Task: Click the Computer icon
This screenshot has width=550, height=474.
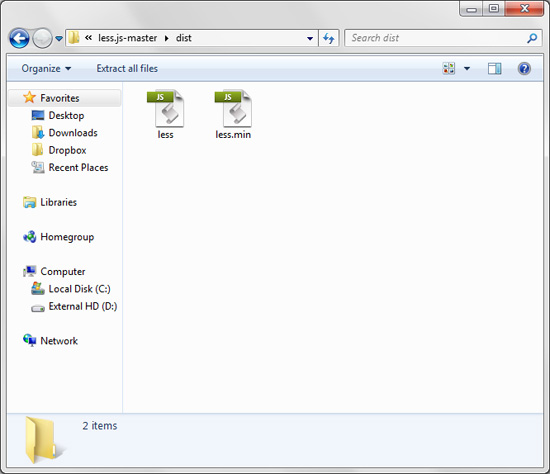Action: click(29, 271)
